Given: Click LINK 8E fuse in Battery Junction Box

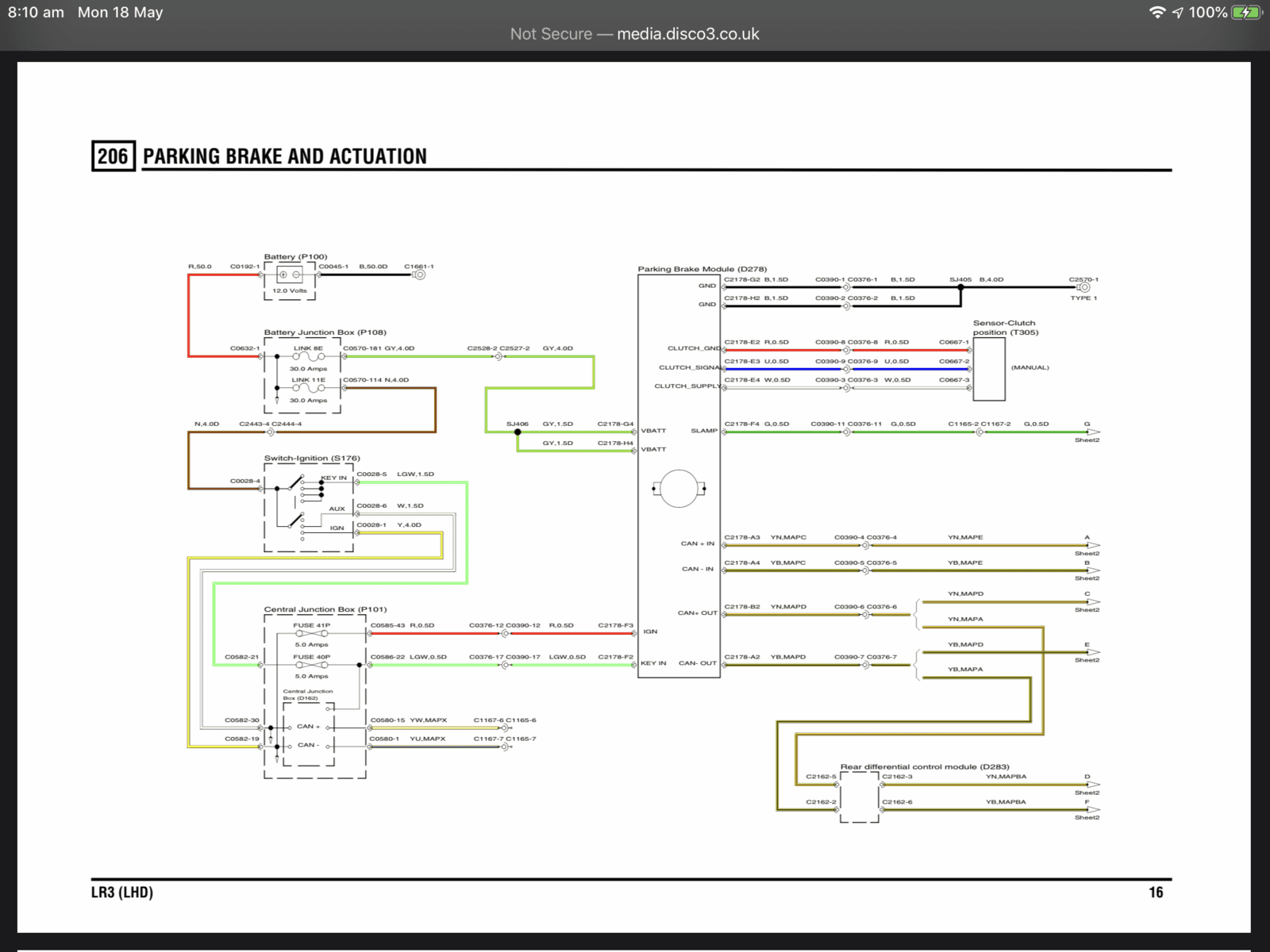Looking at the screenshot, I should click(x=308, y=357).
